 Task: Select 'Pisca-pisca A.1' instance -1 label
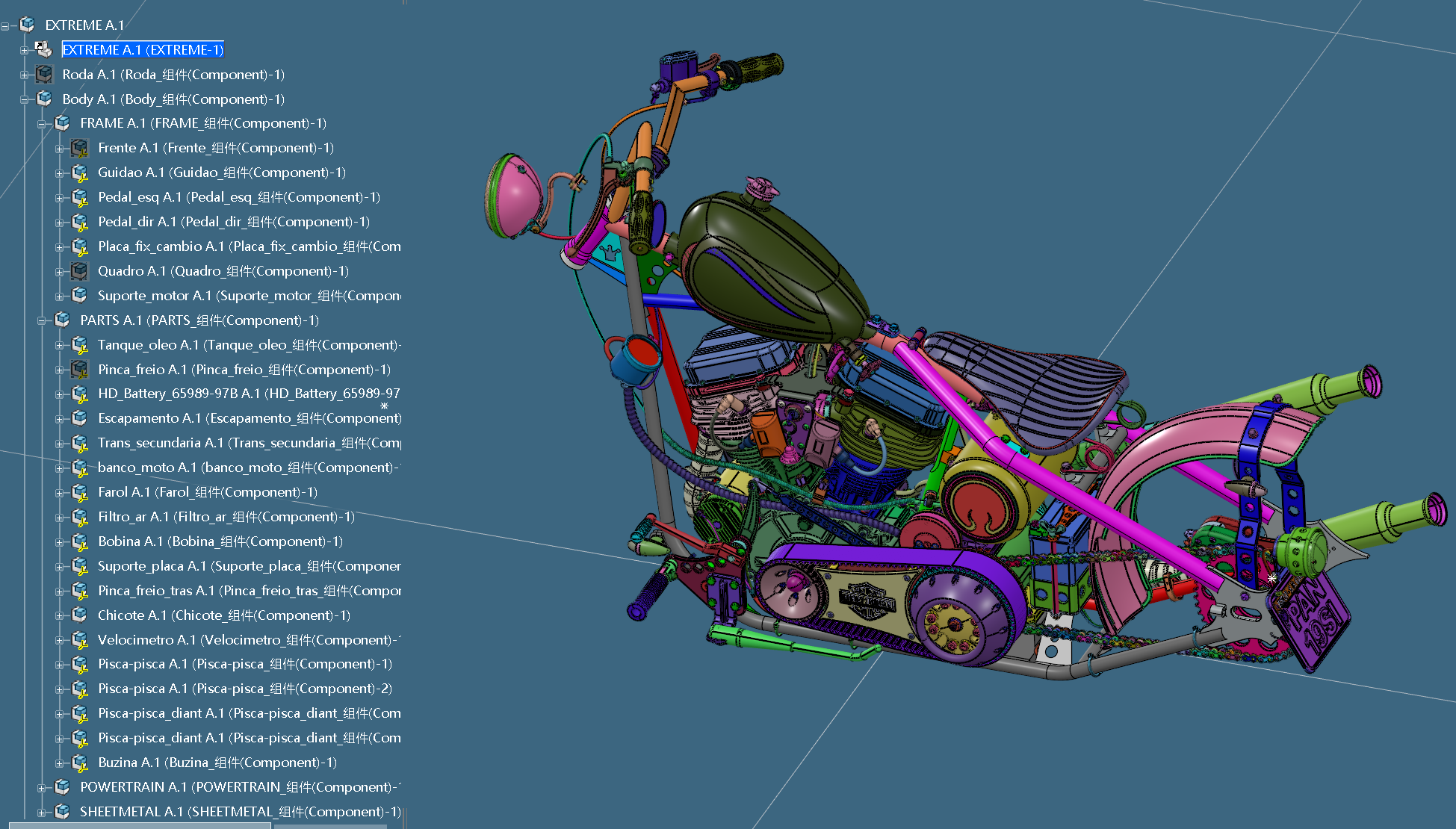pyautogui.click(x=245, y=664)
